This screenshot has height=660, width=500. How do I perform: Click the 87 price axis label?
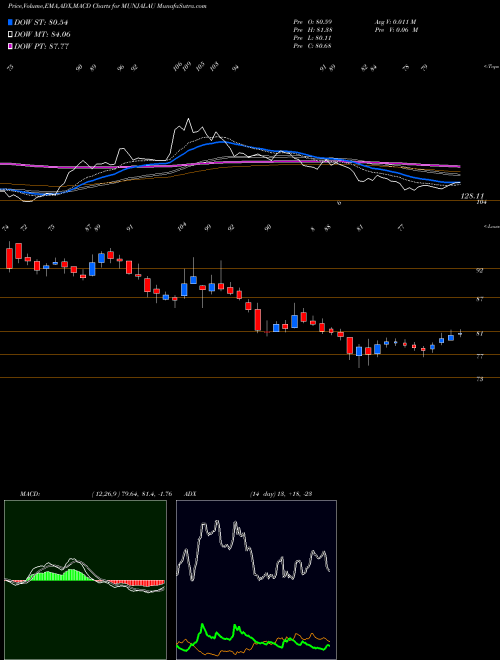479,299
